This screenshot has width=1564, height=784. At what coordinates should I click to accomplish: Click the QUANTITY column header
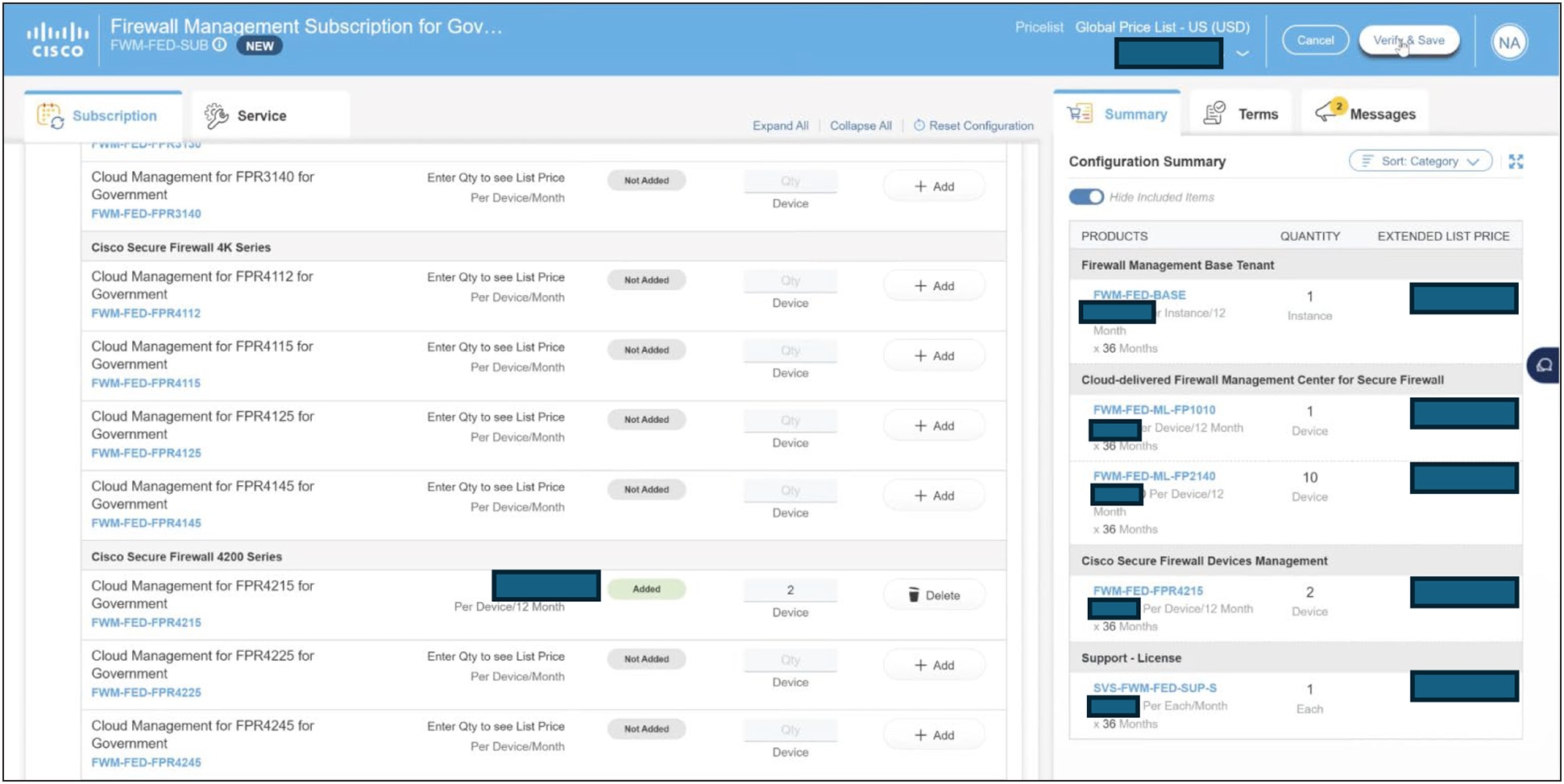pyautogui.click(x=1310, y=237)
